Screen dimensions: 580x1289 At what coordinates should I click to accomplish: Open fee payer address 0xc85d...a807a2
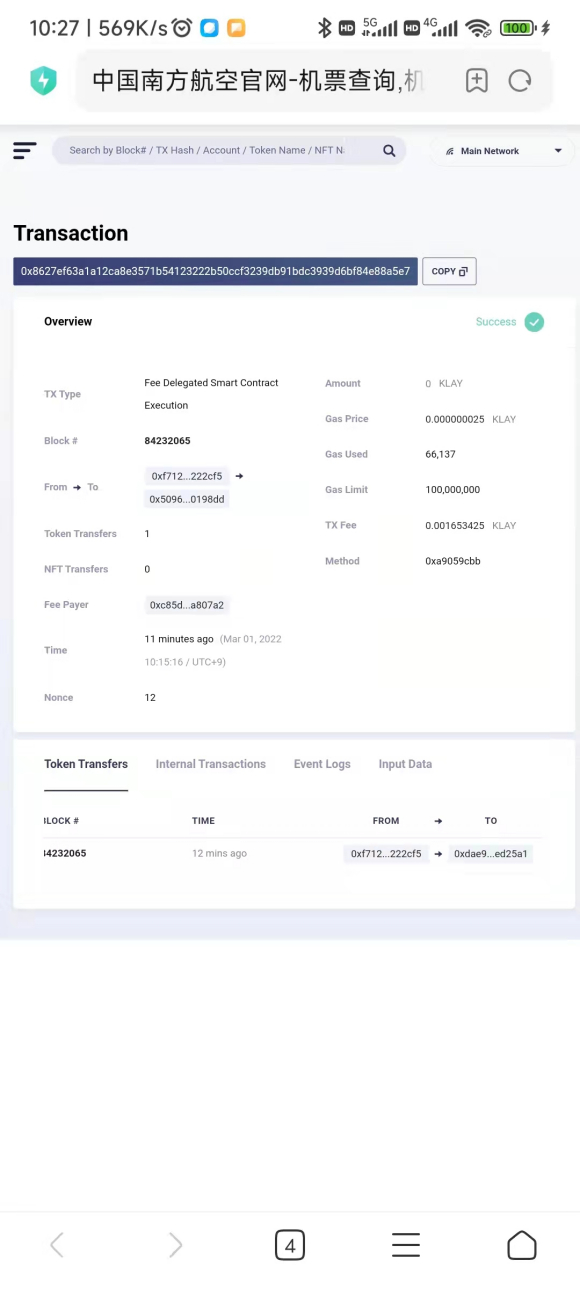coord(187,605)
